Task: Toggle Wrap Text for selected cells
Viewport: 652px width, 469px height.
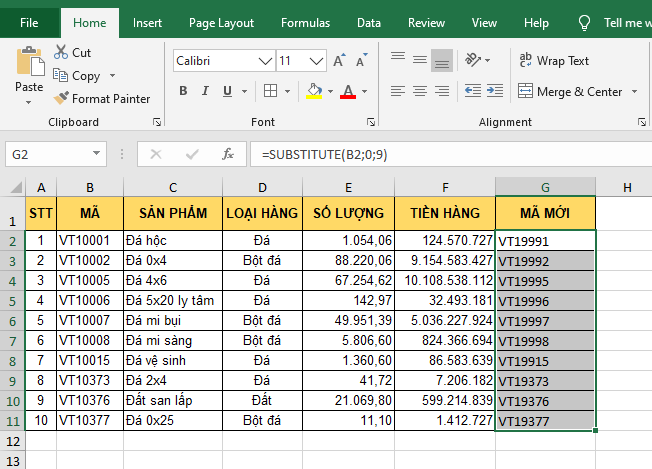Action: pos(554,61)
